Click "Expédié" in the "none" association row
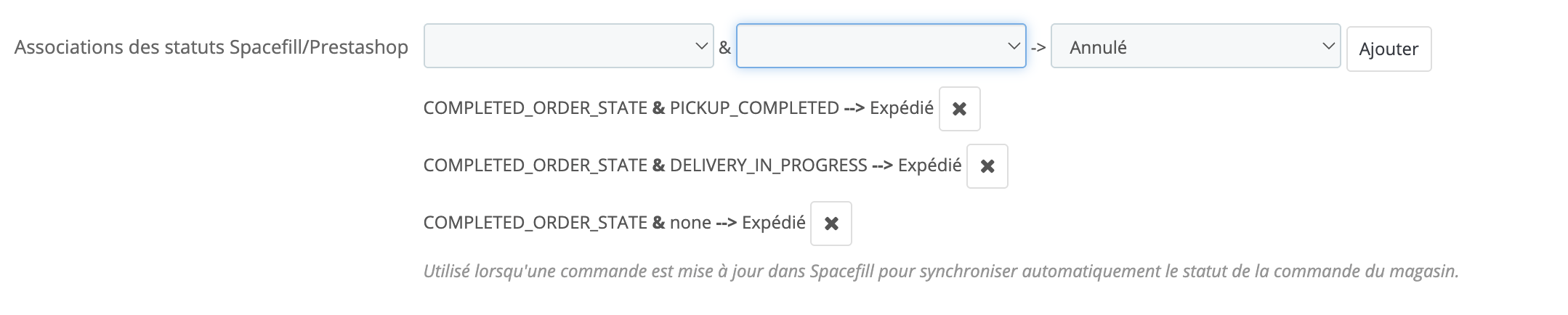This screenshot has height=315, width=1568. [773, 223]
